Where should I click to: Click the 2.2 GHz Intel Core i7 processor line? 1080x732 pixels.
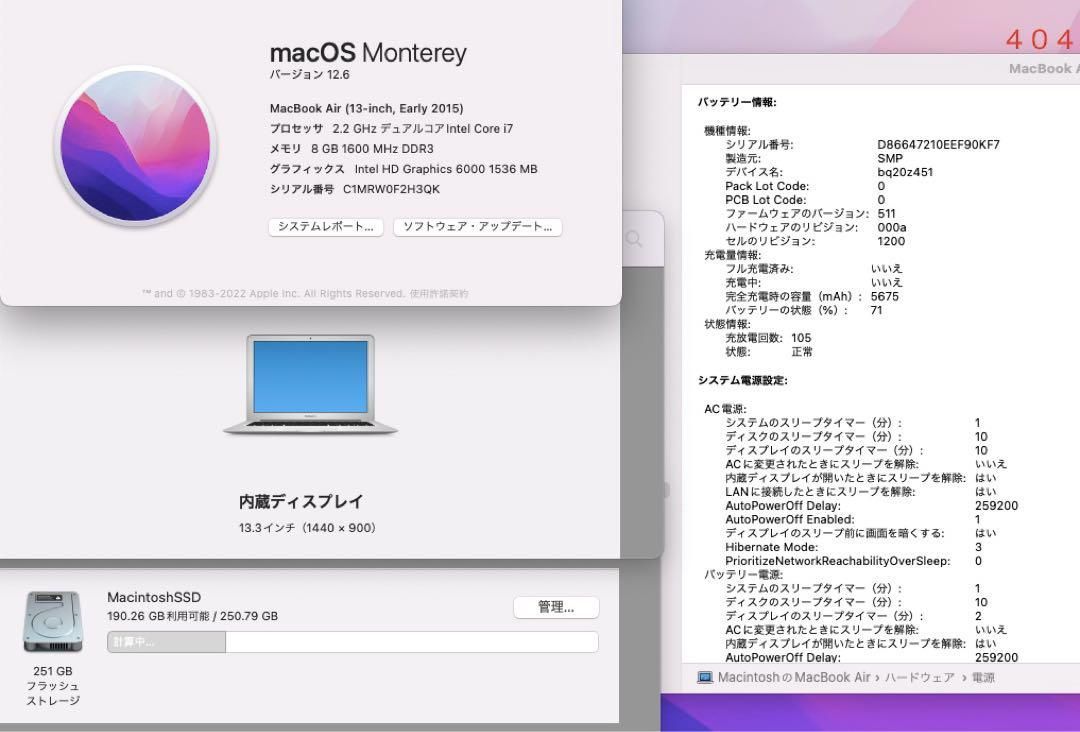(x=391, y=128)
